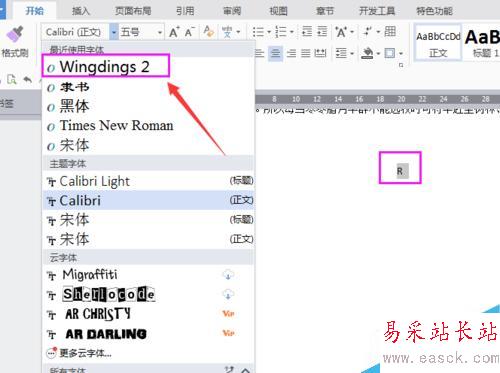
Task: Toggle justify alignment
Action: [306, 53]
